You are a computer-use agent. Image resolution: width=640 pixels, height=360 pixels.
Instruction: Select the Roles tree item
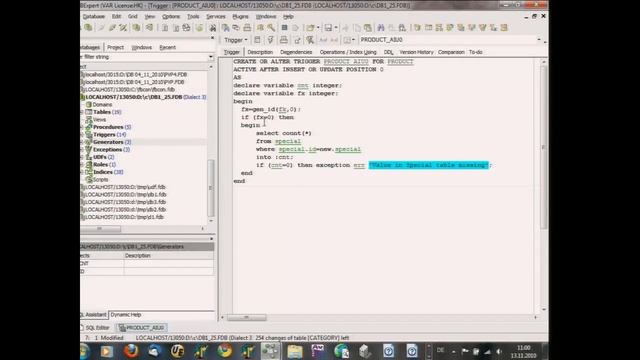[x=100, y=164]
